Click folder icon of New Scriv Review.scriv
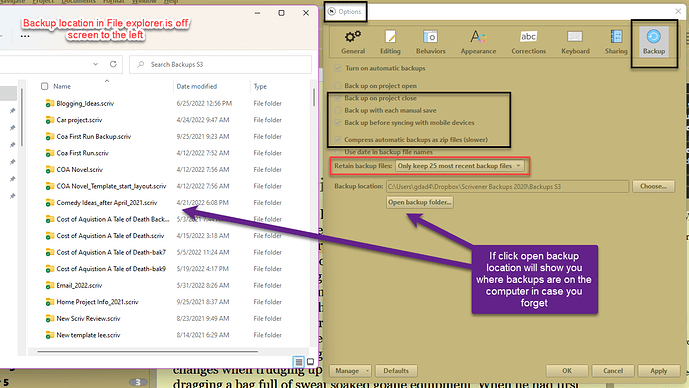This screenshot has width=689, height=388. click(50, 318)
